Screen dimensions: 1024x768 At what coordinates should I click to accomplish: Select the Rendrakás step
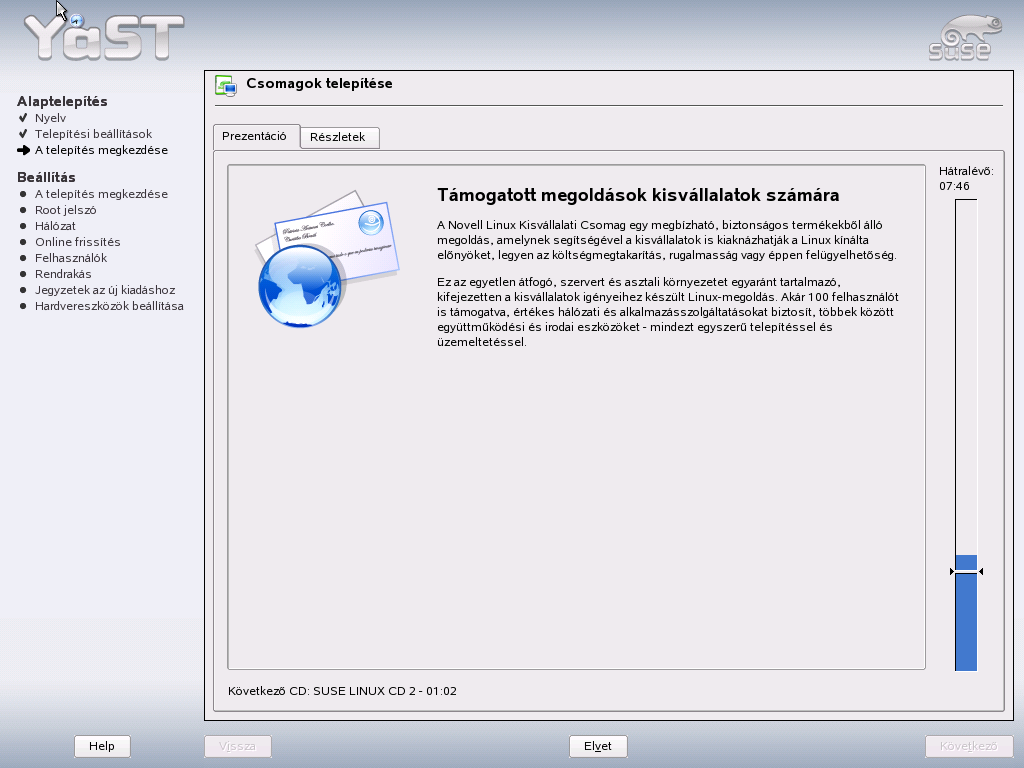coord(63,274)
